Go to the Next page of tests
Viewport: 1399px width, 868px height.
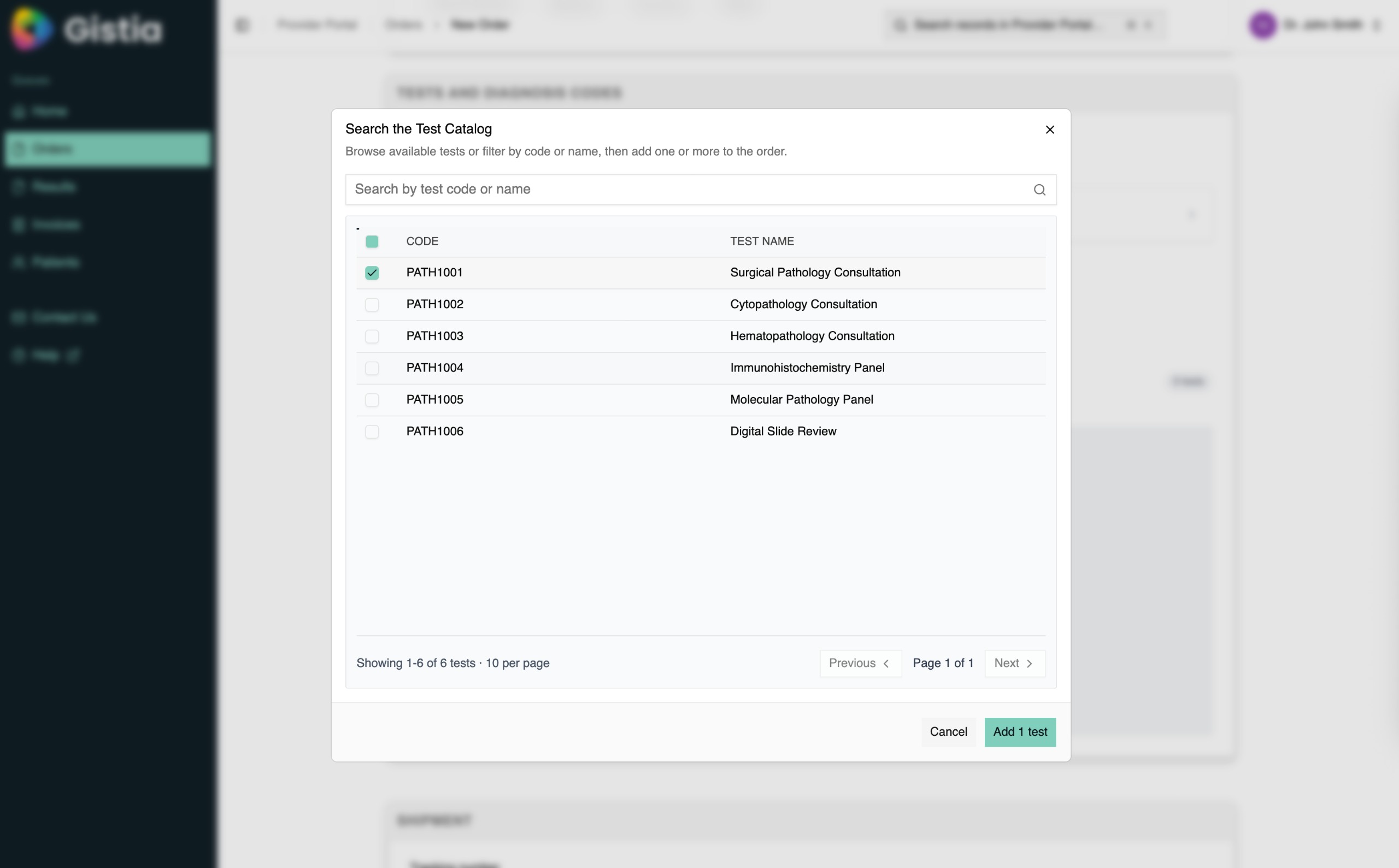1015,664
